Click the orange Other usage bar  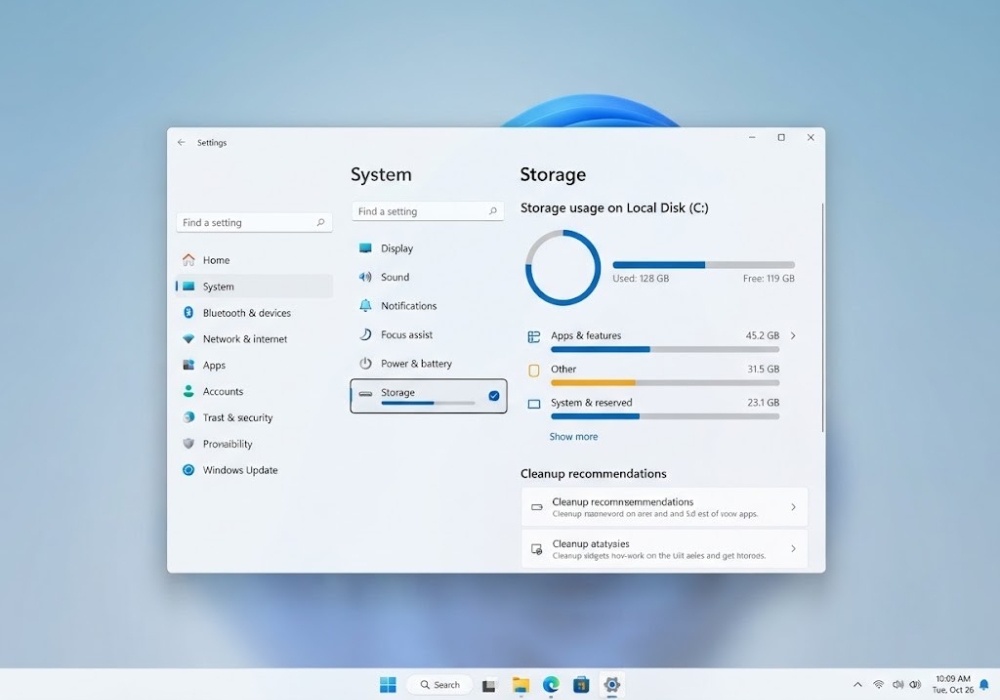[665, 383]
